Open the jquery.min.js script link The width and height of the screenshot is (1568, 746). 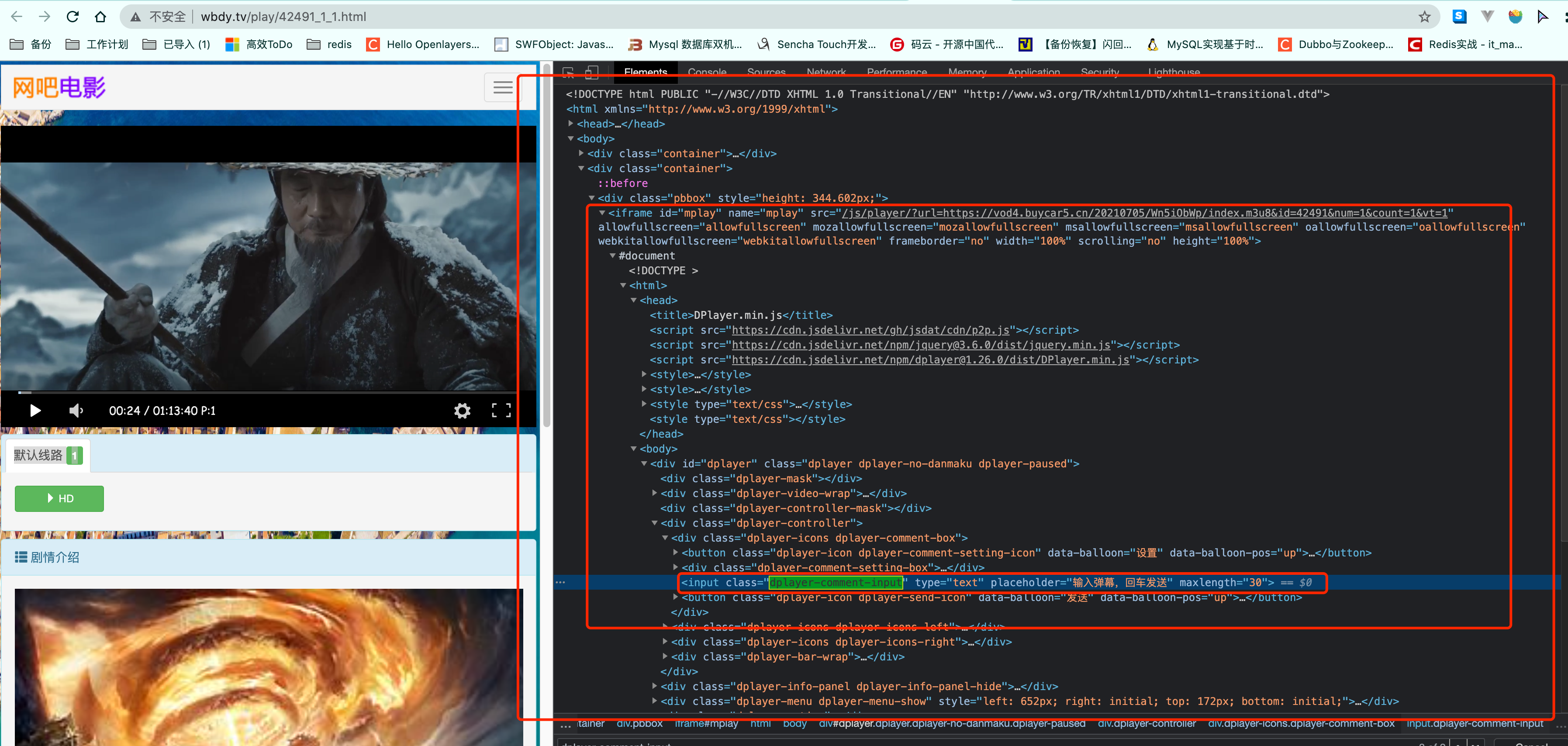click(920, 345)
